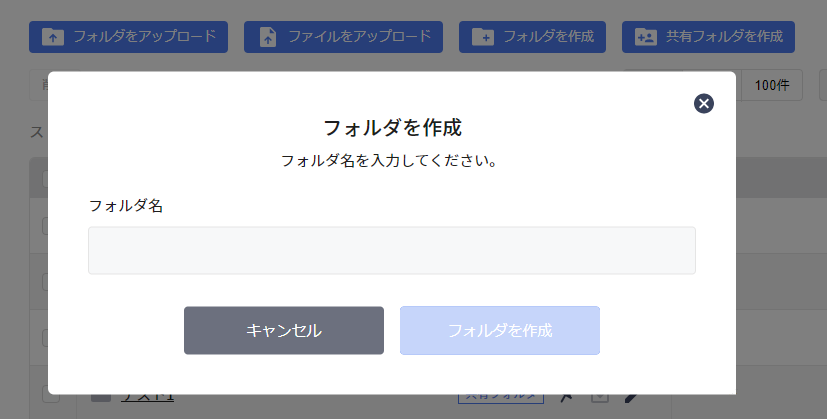Click the folder upload arrow icon
This screenshot has width=827, height=419.
(x=53, y=37)
